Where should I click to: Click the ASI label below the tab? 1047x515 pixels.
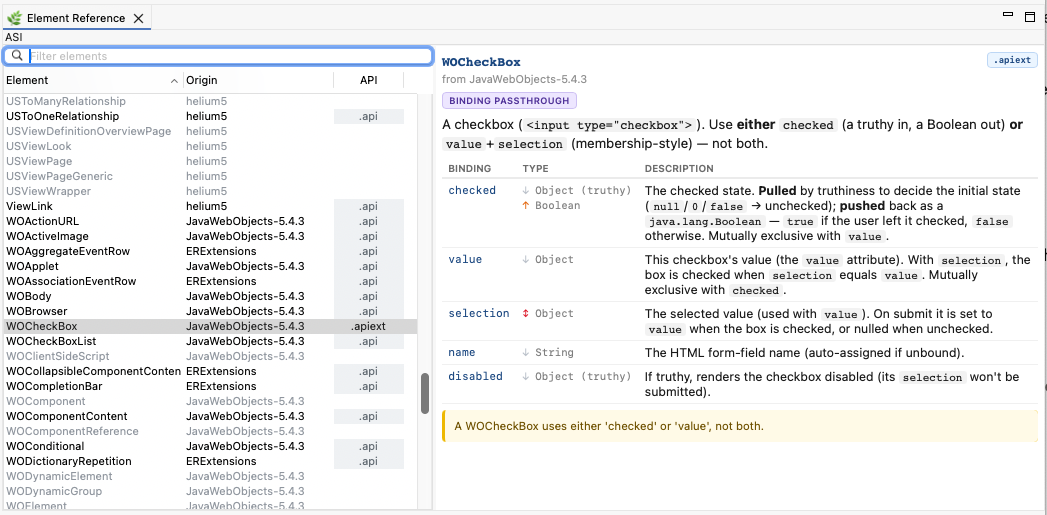[13, 37]
